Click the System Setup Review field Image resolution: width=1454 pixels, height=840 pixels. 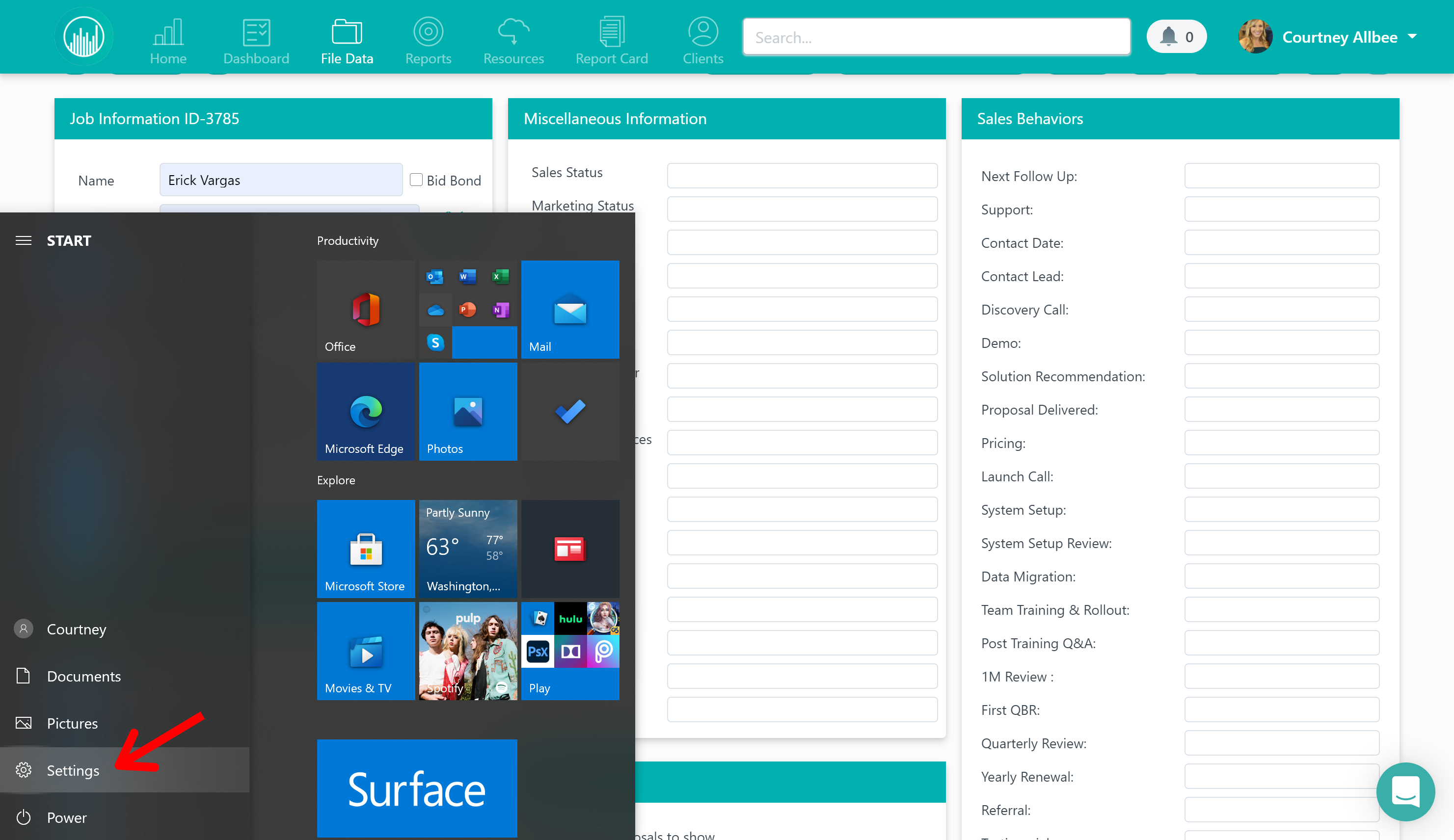tap(1282, 543)
